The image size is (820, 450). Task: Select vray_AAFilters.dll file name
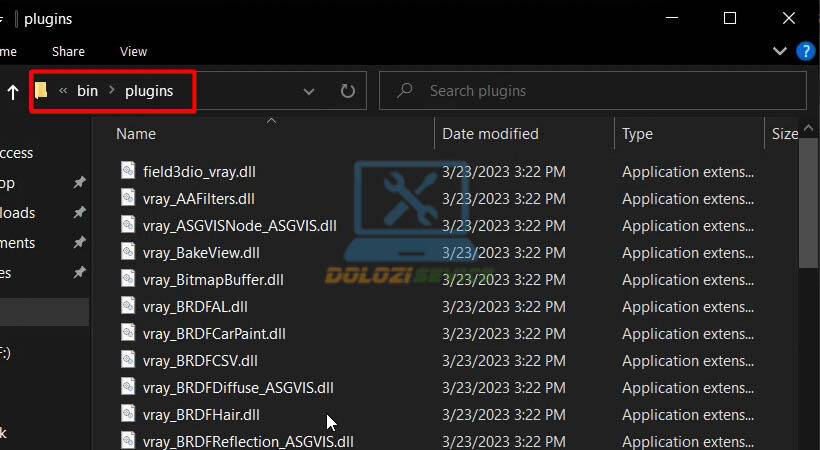pyautogui.click(x=199, y=199)
